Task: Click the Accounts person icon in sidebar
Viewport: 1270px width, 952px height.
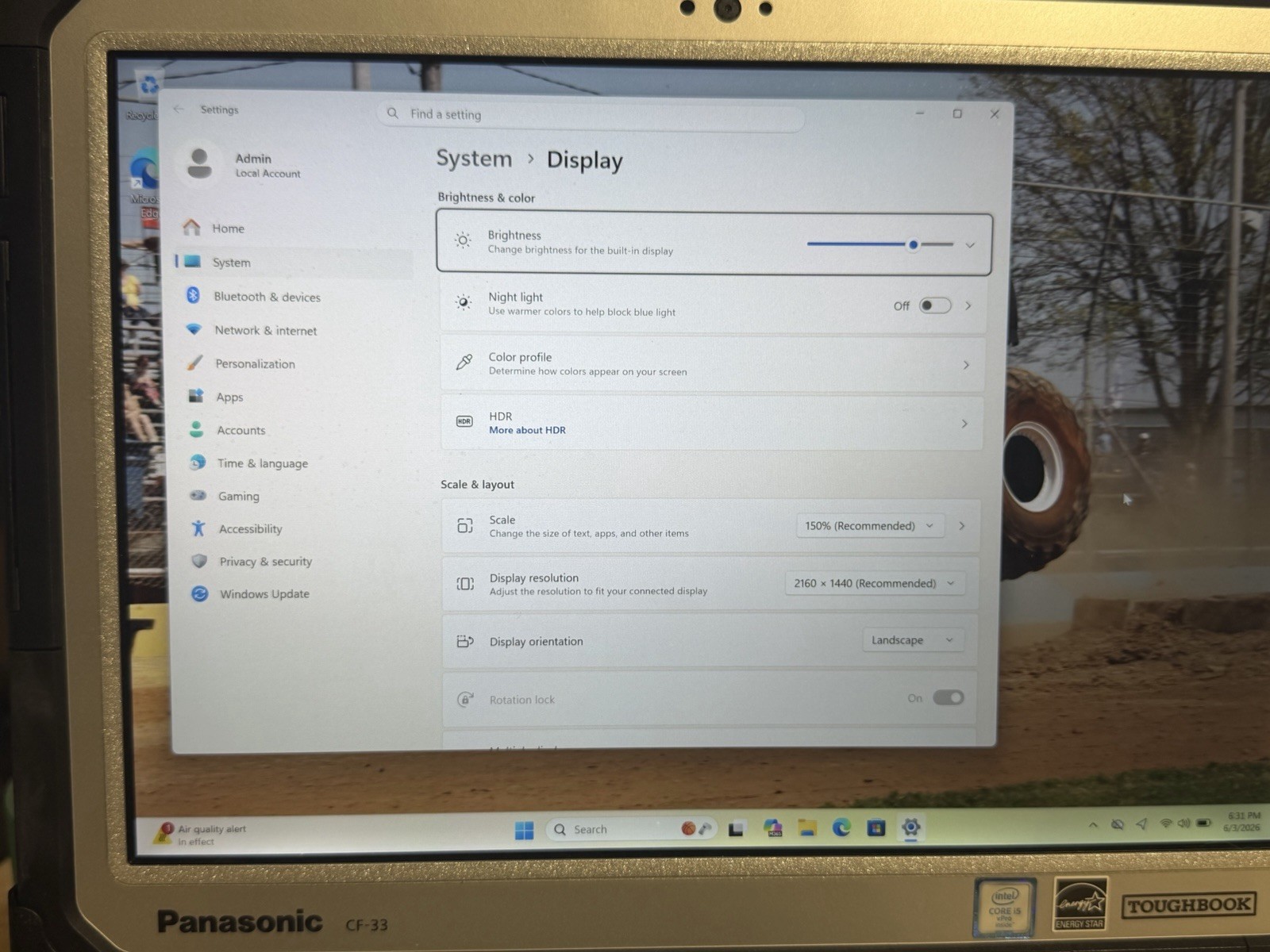Action: 197,429
